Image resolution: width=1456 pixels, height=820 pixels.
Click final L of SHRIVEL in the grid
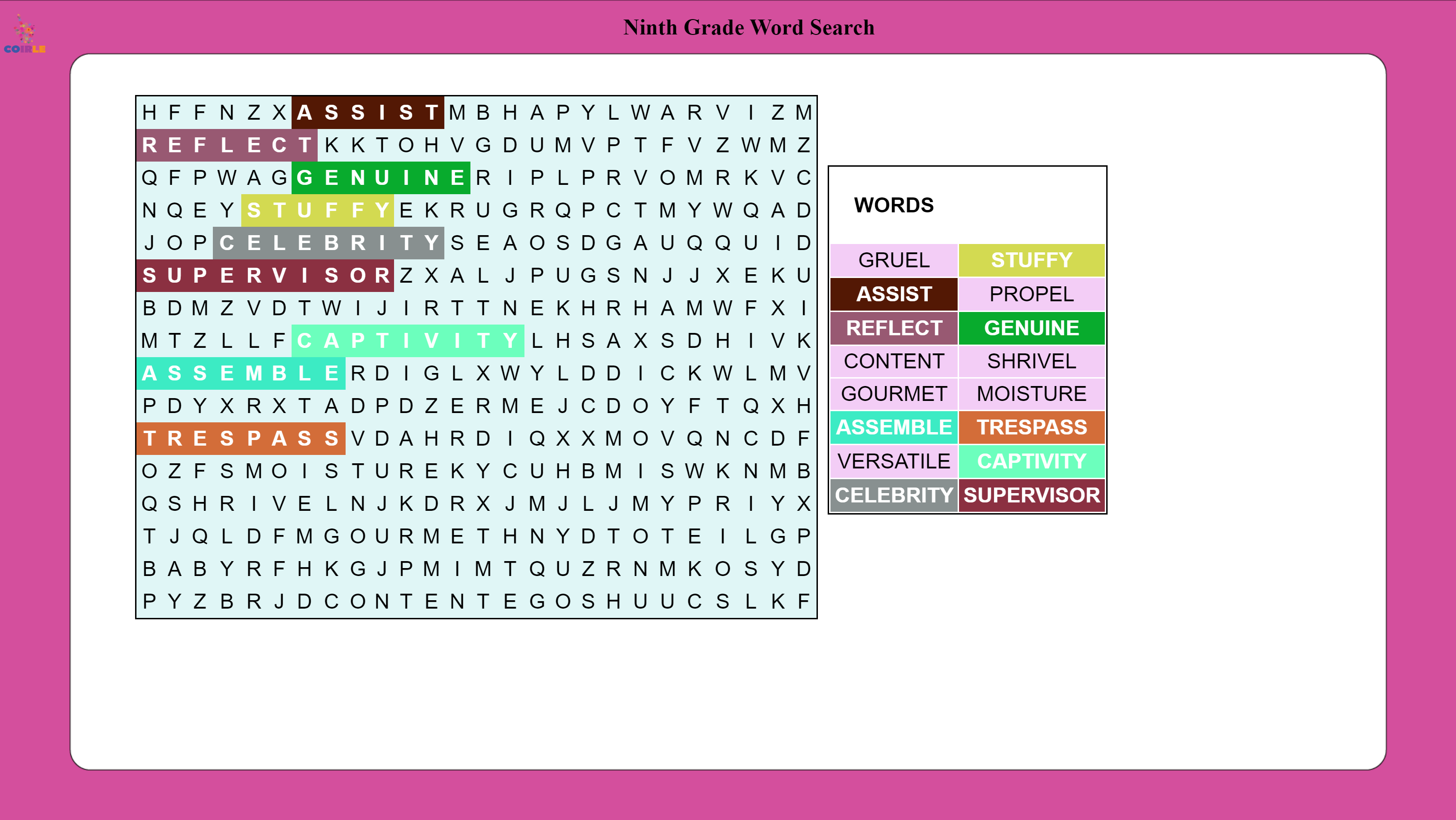pyautogui.click(x=331, y=503)
